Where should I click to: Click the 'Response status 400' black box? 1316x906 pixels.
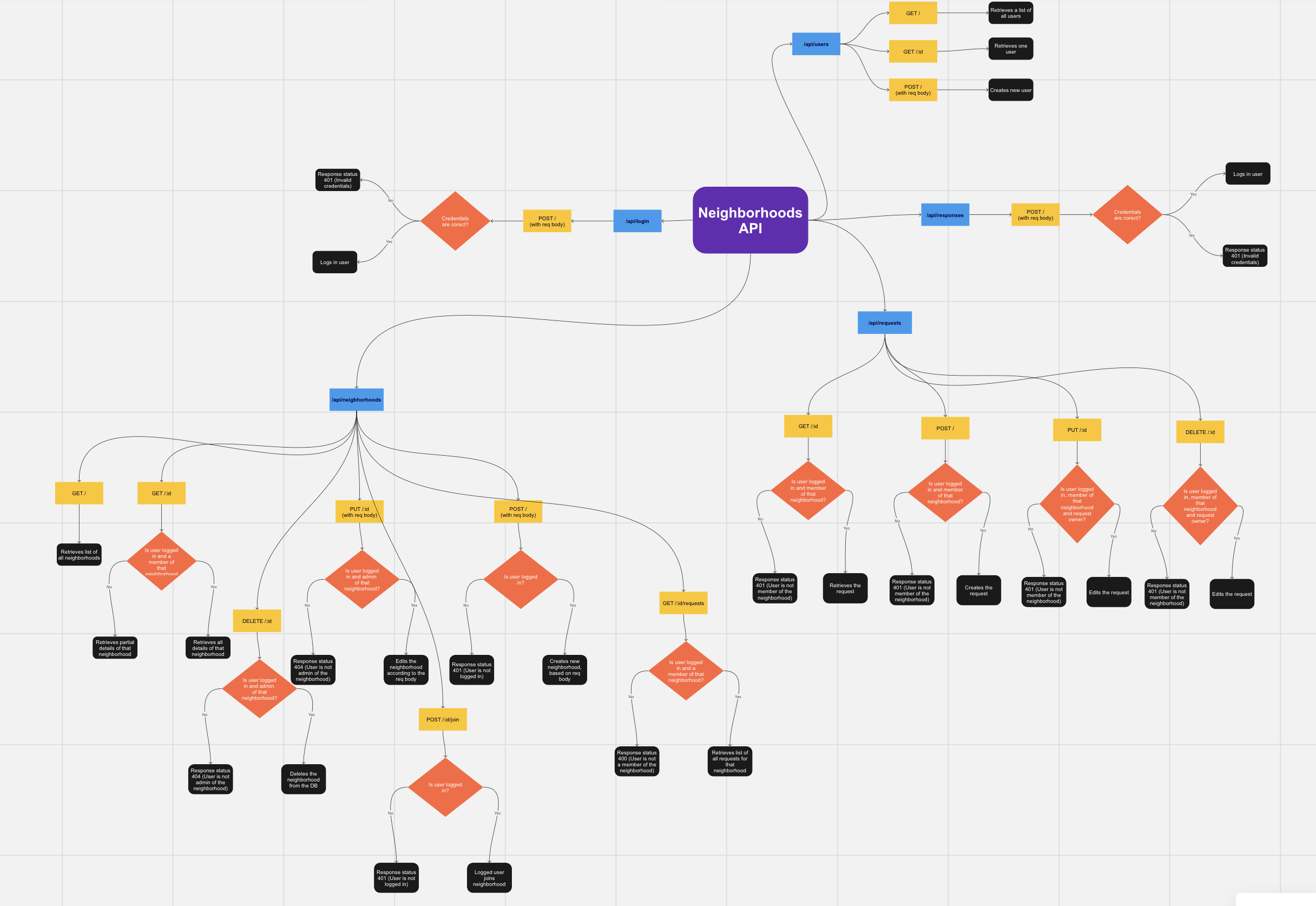(x=637, y=761)
